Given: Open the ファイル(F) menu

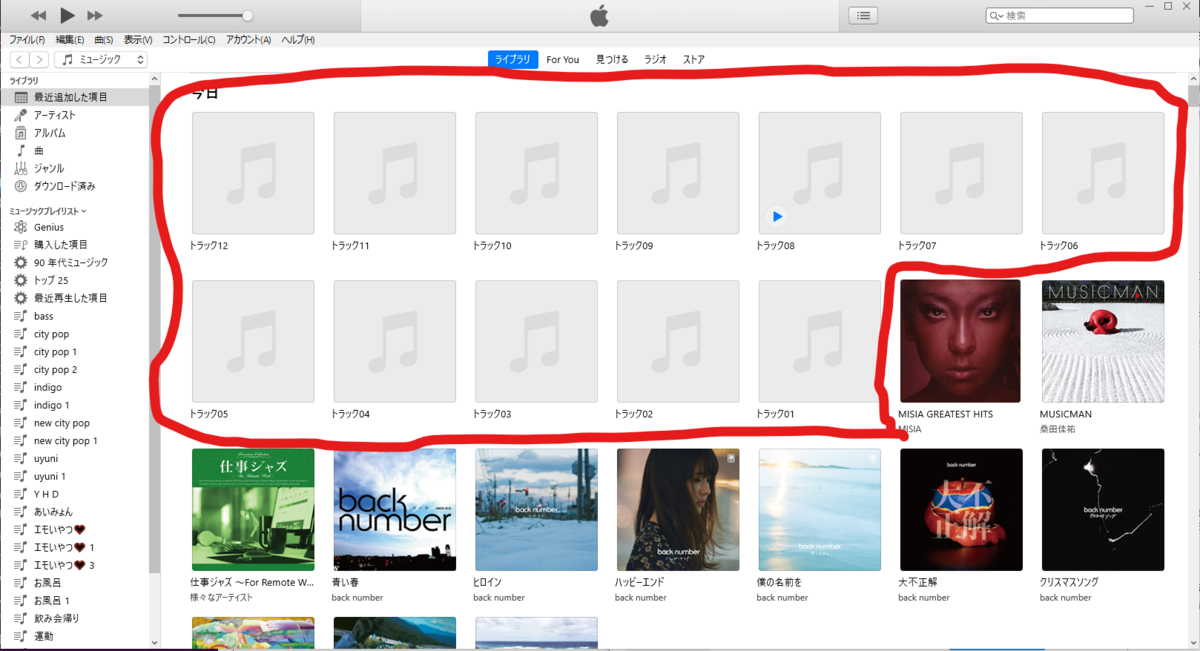Looking at the screenshot, I should [x=27, y=40].
